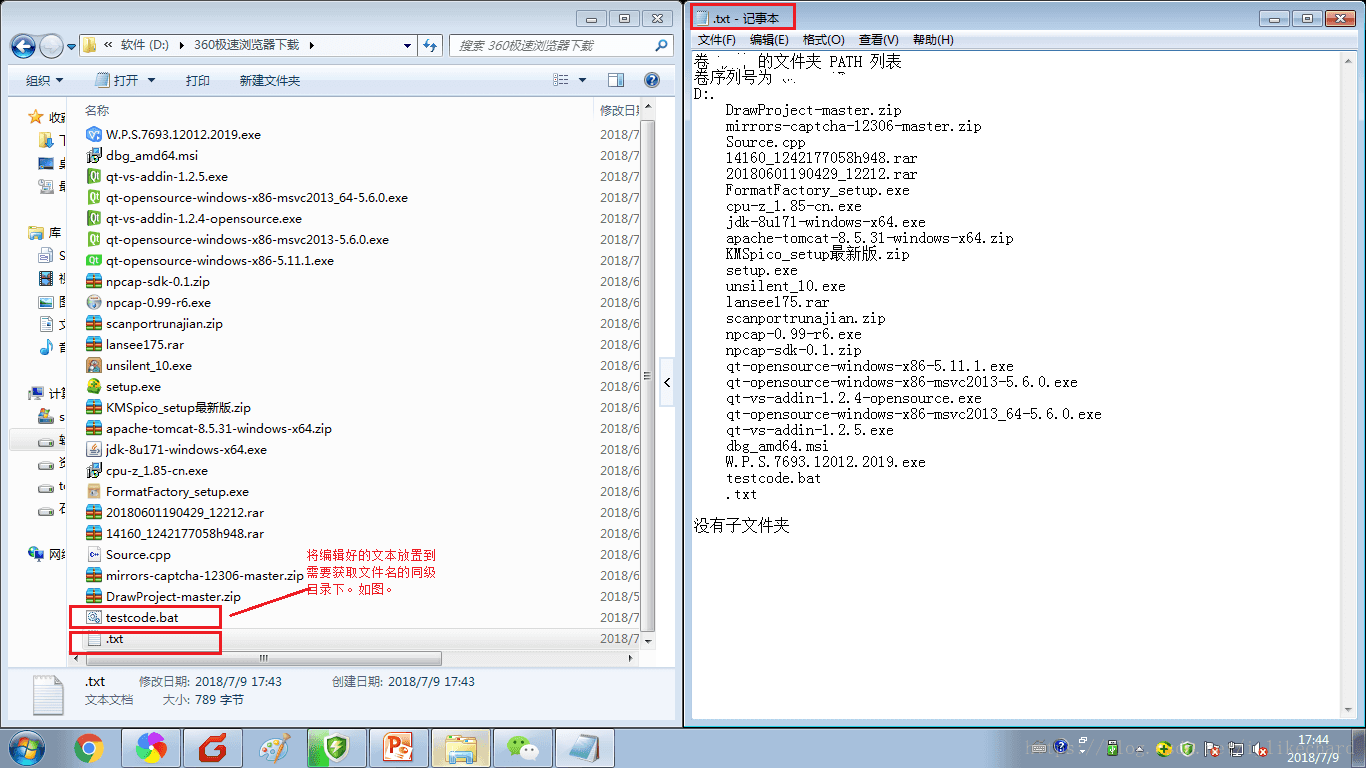Screen dimensions: 1366x768
Task: Expand the breadcrumb arrow after 360极速浏览器下载
Action: [x=311, y=45]
